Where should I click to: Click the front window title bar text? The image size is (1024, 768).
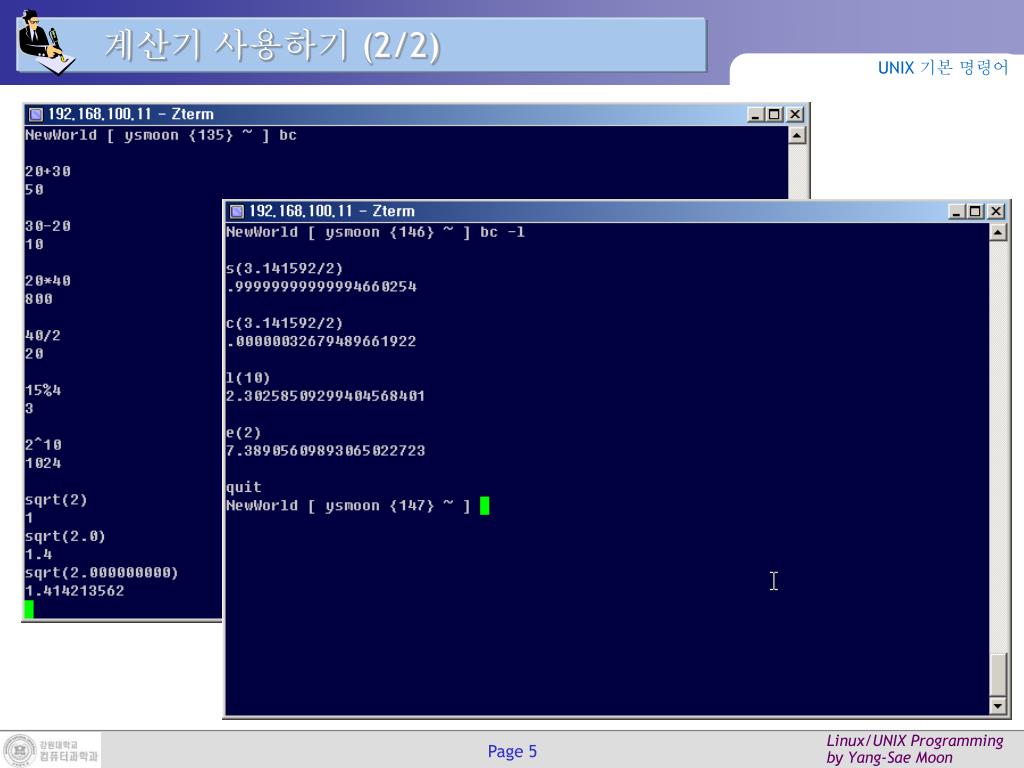[332, 211]
